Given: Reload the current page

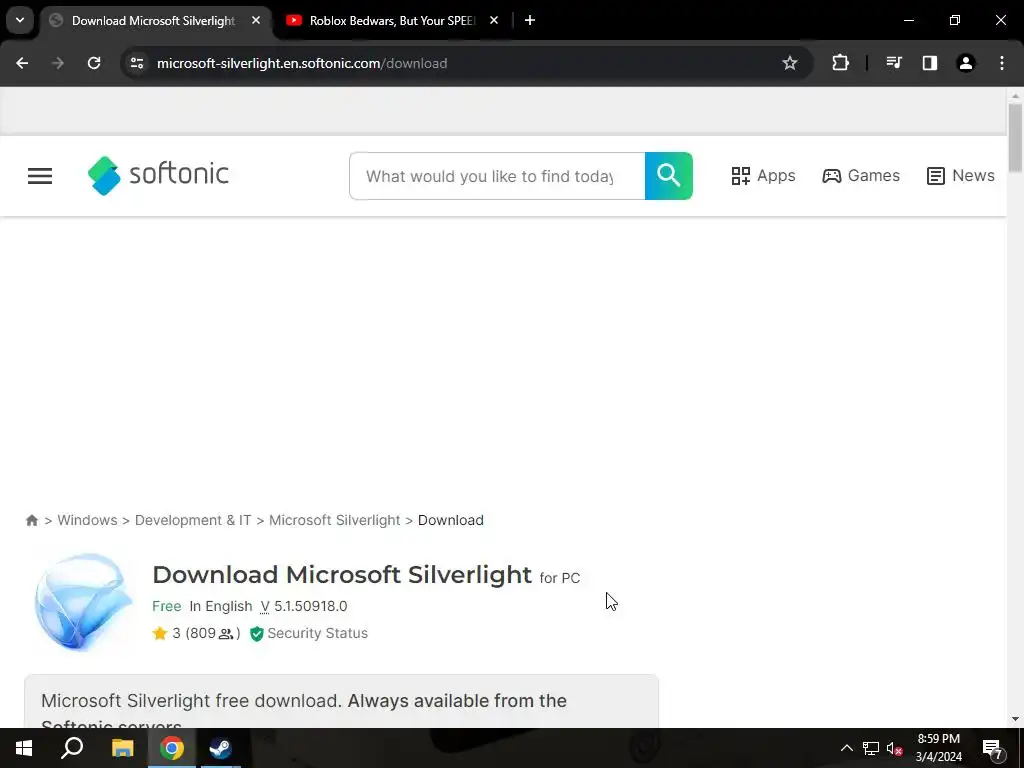Looking at the screenshot, I should click(94, 63).
